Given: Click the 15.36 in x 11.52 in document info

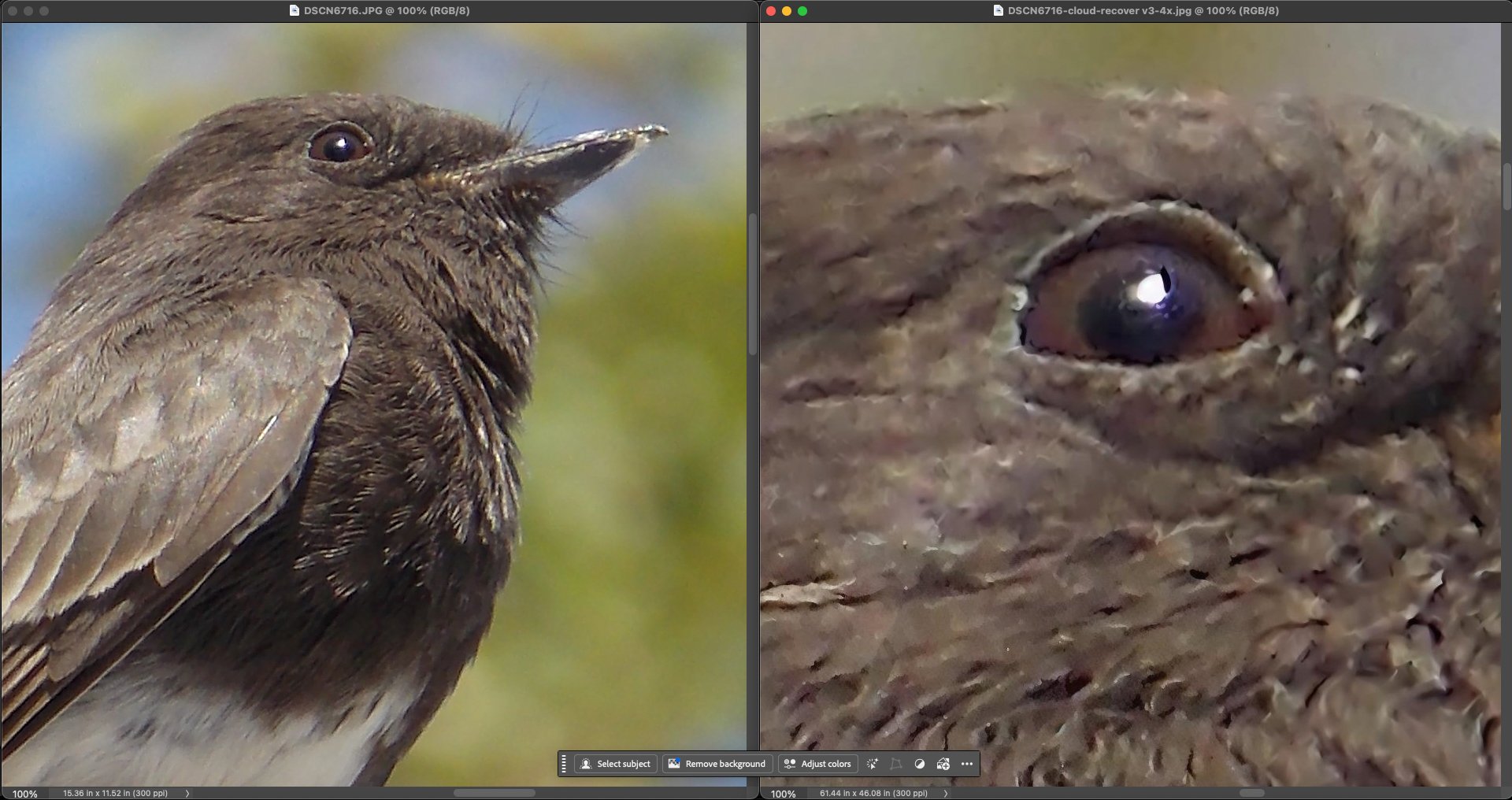Looking at the screenshot, I should [115, 794].
